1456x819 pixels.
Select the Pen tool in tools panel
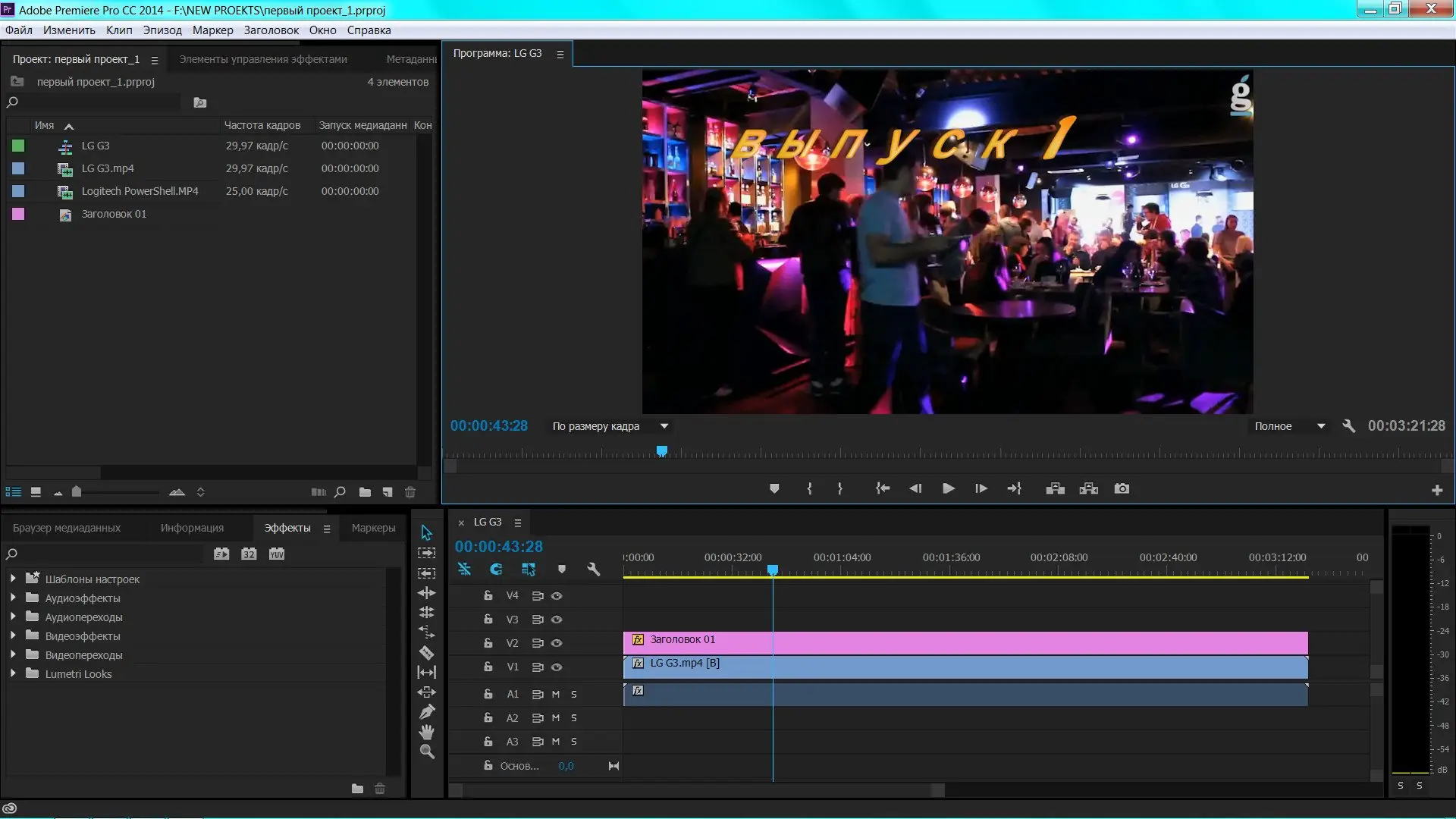point(426,712)
